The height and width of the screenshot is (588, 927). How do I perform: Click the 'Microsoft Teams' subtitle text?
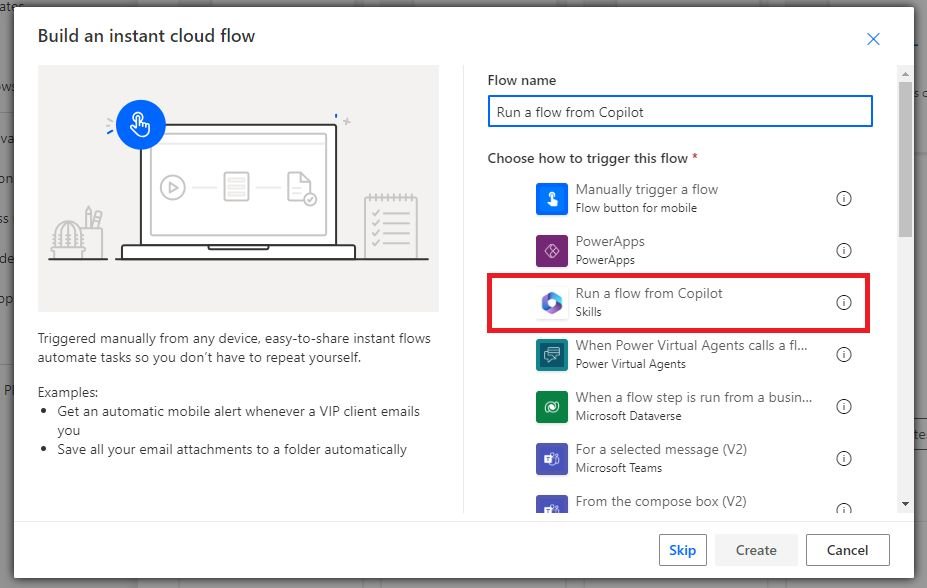[x=619, y=468]
